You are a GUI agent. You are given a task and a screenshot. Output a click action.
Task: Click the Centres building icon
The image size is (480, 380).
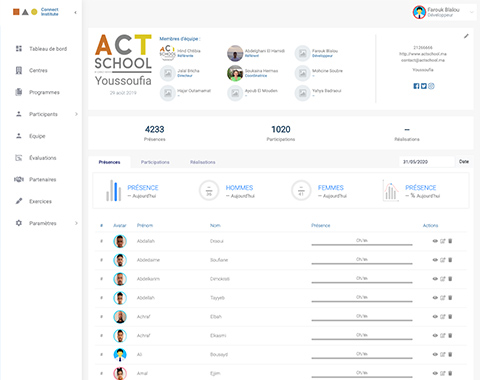click(19, 70)
